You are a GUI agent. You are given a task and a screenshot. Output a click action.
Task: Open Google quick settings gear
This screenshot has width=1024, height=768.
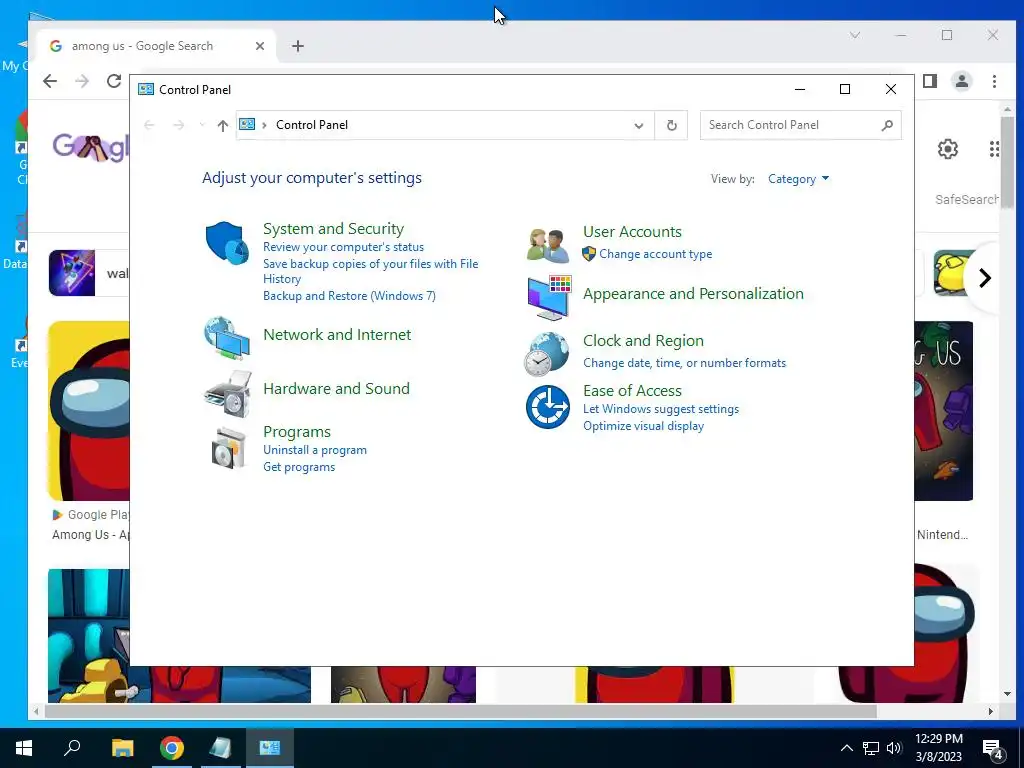(x=948, y=149)
